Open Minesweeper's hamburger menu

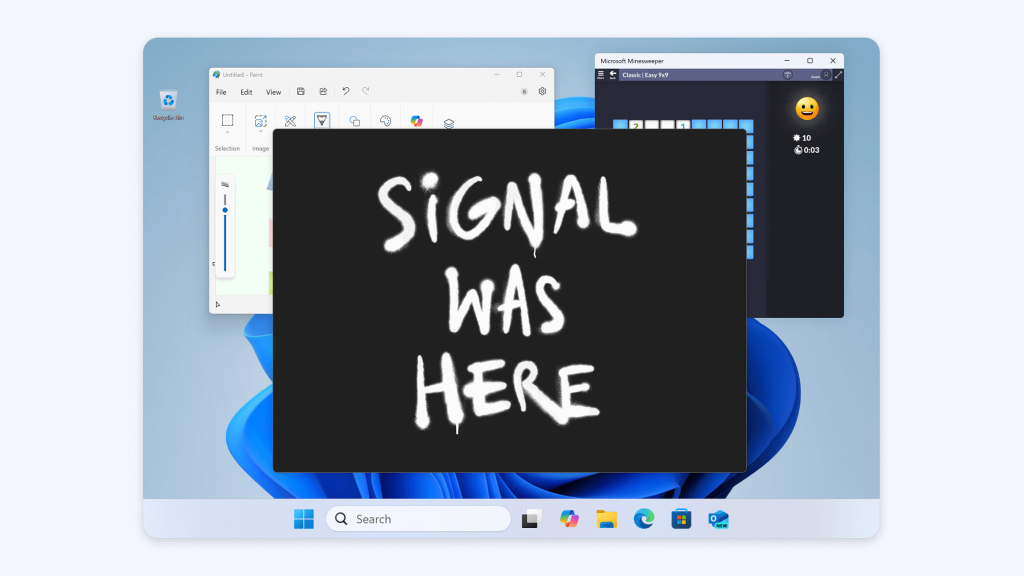point(600,73)
